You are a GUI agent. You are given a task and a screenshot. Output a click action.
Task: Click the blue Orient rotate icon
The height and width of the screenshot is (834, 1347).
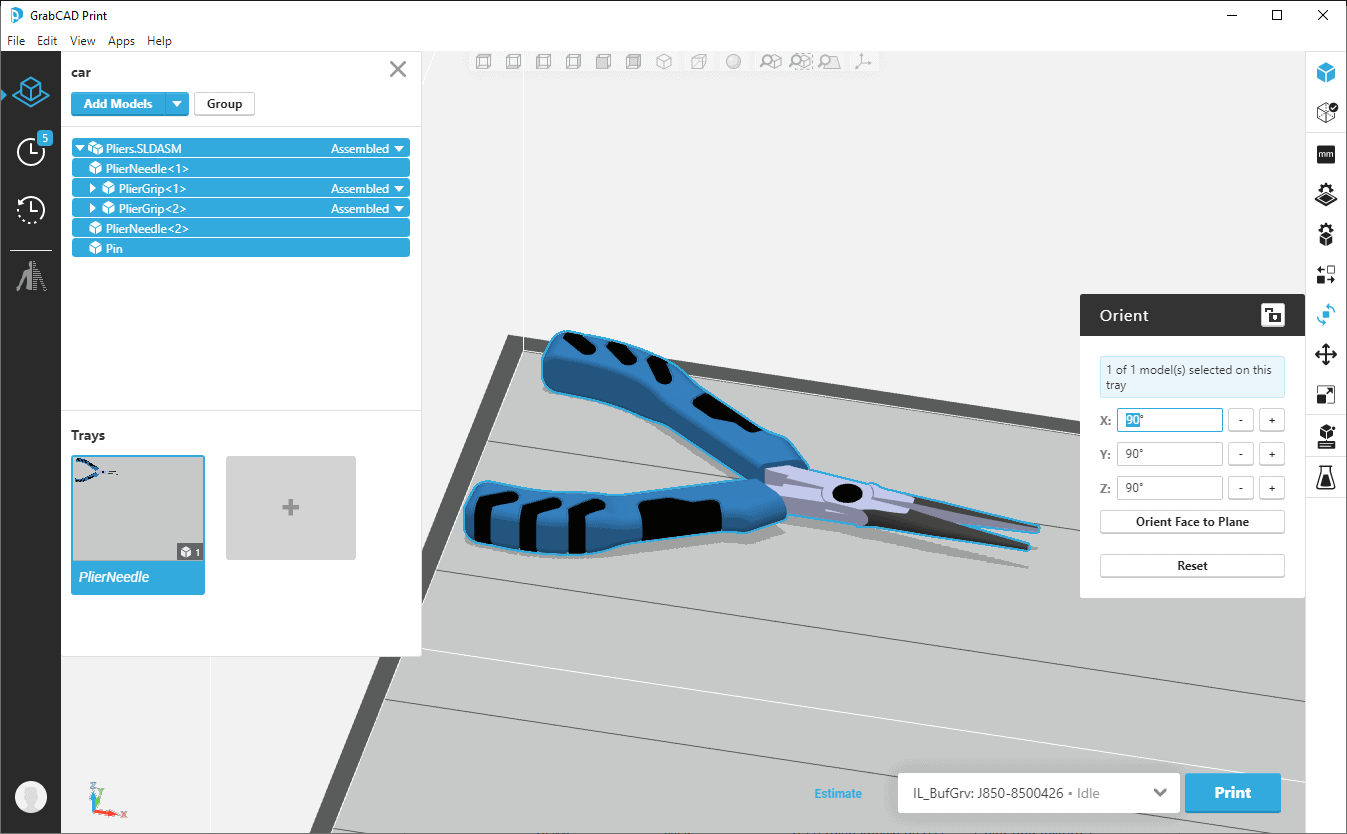[1326, 314]
